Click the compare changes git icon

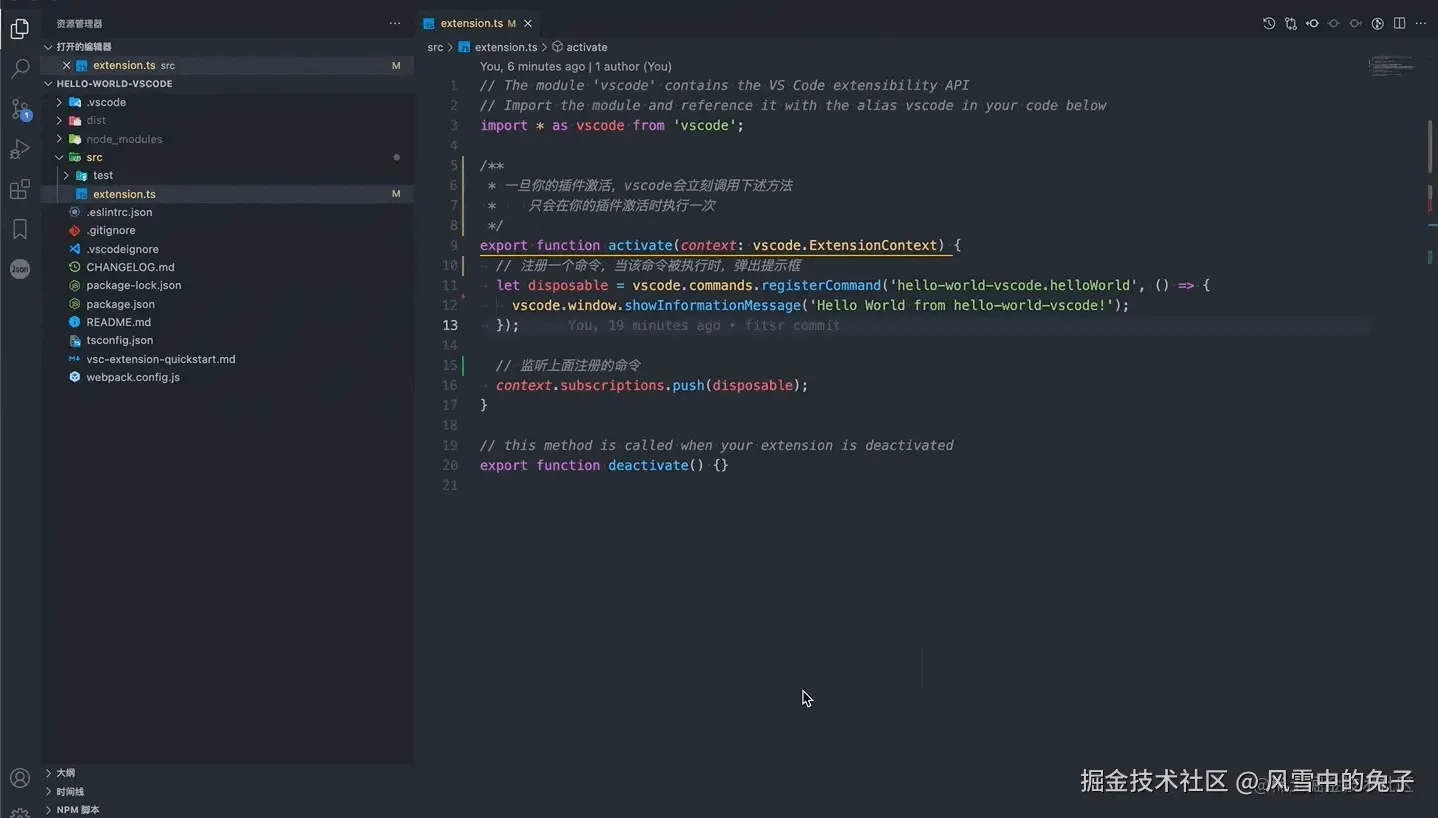pos(1291,23)
